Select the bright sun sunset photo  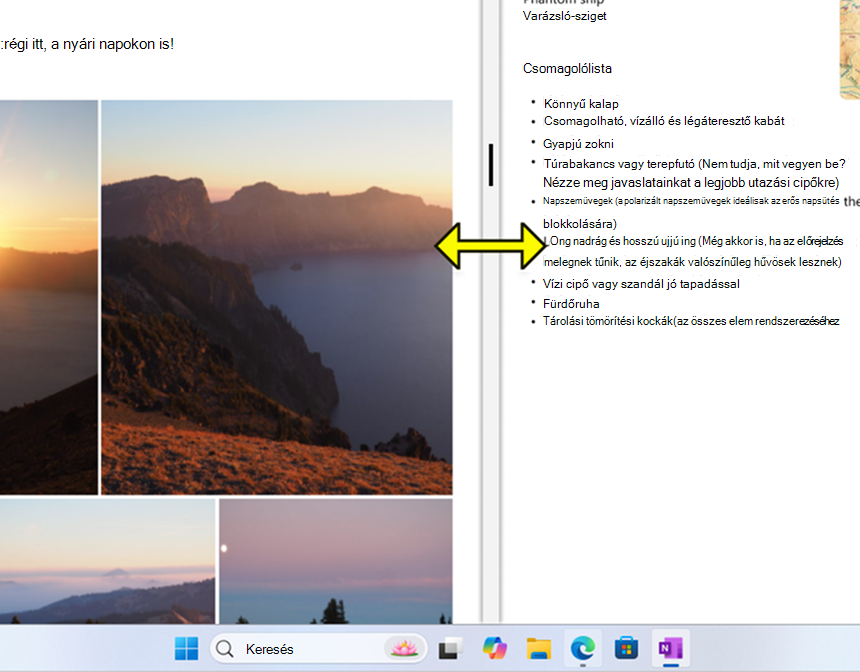point(49,297)
